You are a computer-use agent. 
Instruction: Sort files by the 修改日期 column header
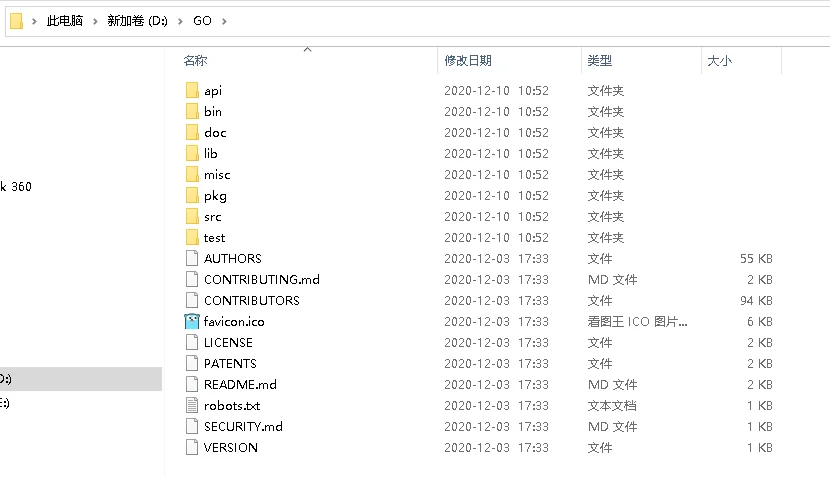(x=468, y=61)
